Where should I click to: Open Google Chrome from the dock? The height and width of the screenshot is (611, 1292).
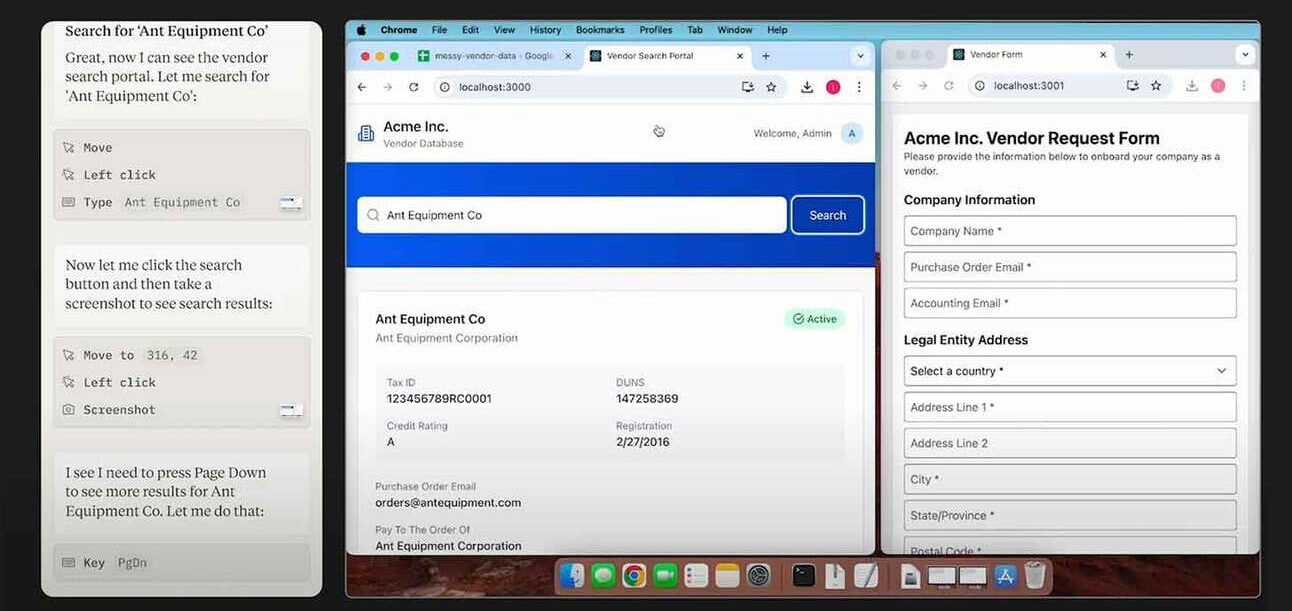click(634, 575)
